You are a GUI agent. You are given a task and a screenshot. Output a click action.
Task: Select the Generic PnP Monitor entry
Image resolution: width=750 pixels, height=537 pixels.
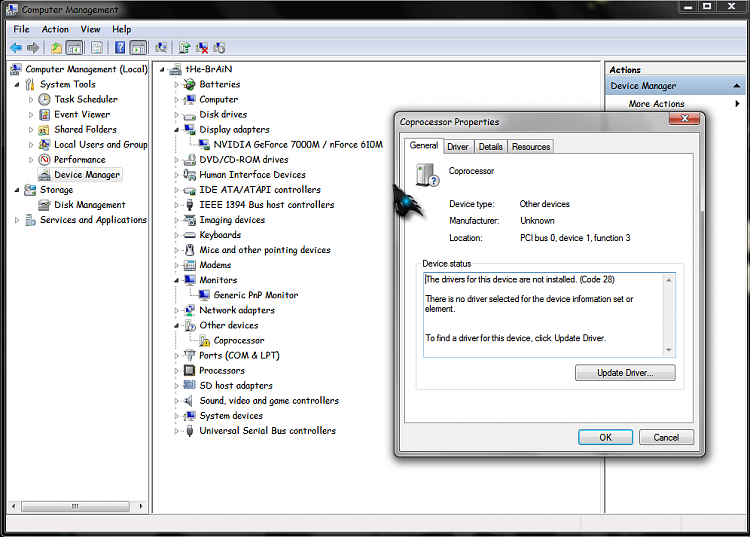point(255,295)
